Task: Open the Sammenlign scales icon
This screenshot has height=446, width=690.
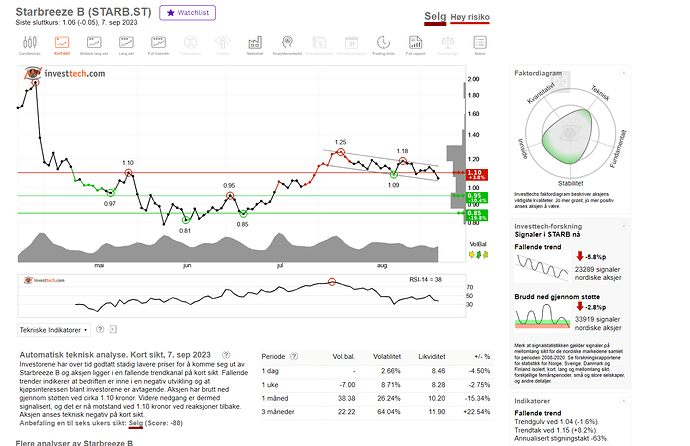Action: (448, 45)
